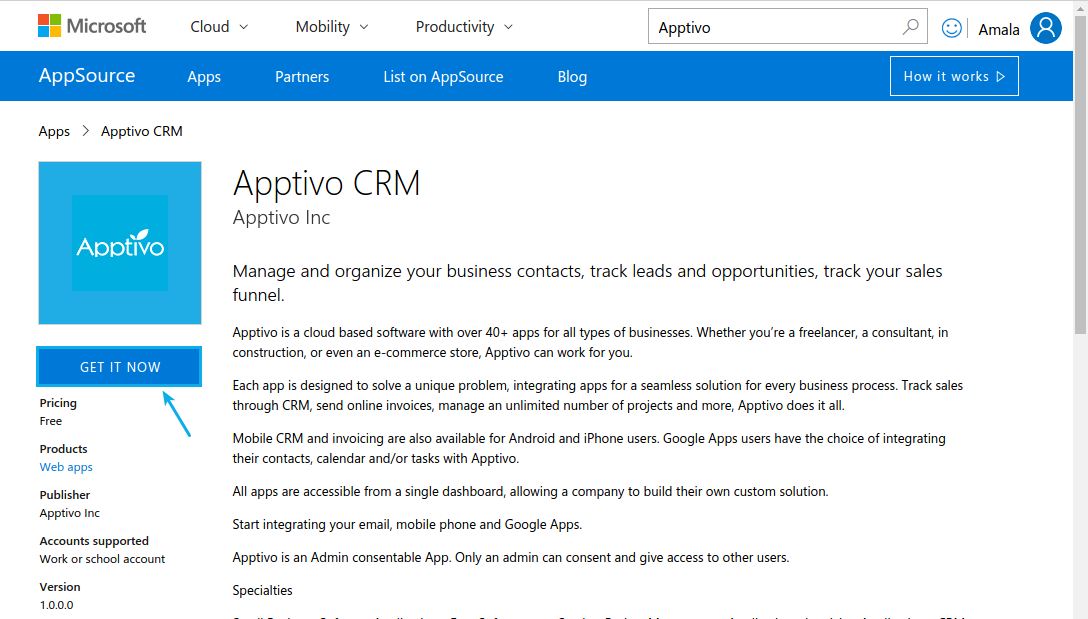This screenshot has height=619, width=1088.
Task: Click the version number 1.0.0.0
Action: coord(56,605)
